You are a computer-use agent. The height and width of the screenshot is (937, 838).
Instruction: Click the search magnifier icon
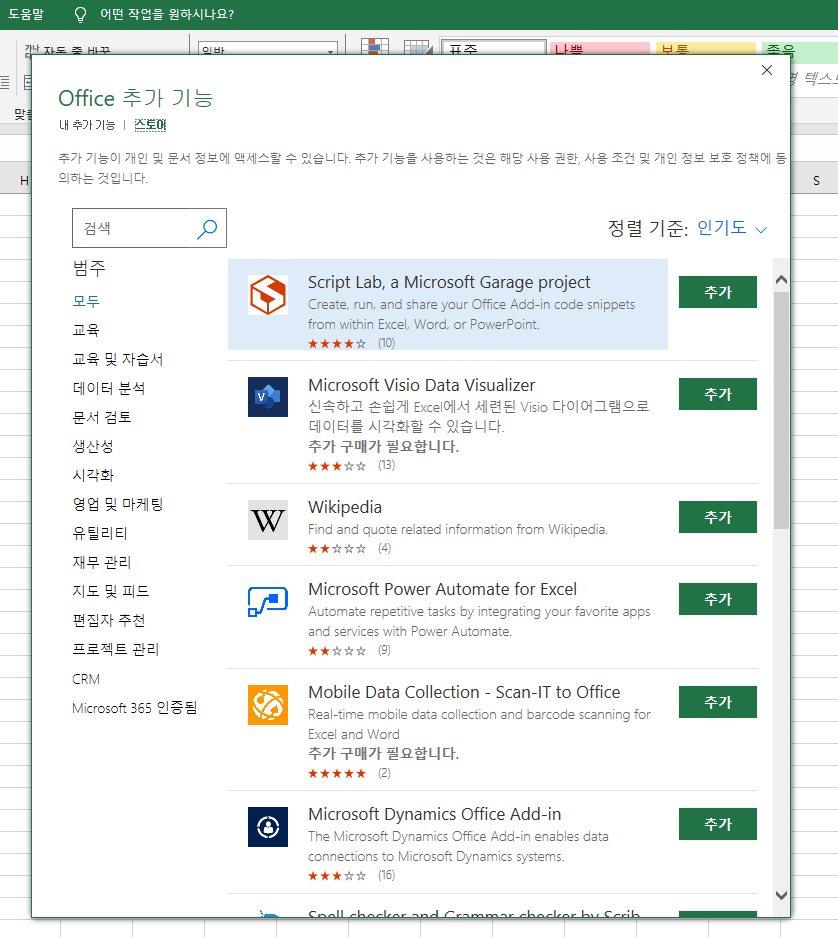point(207,228)
